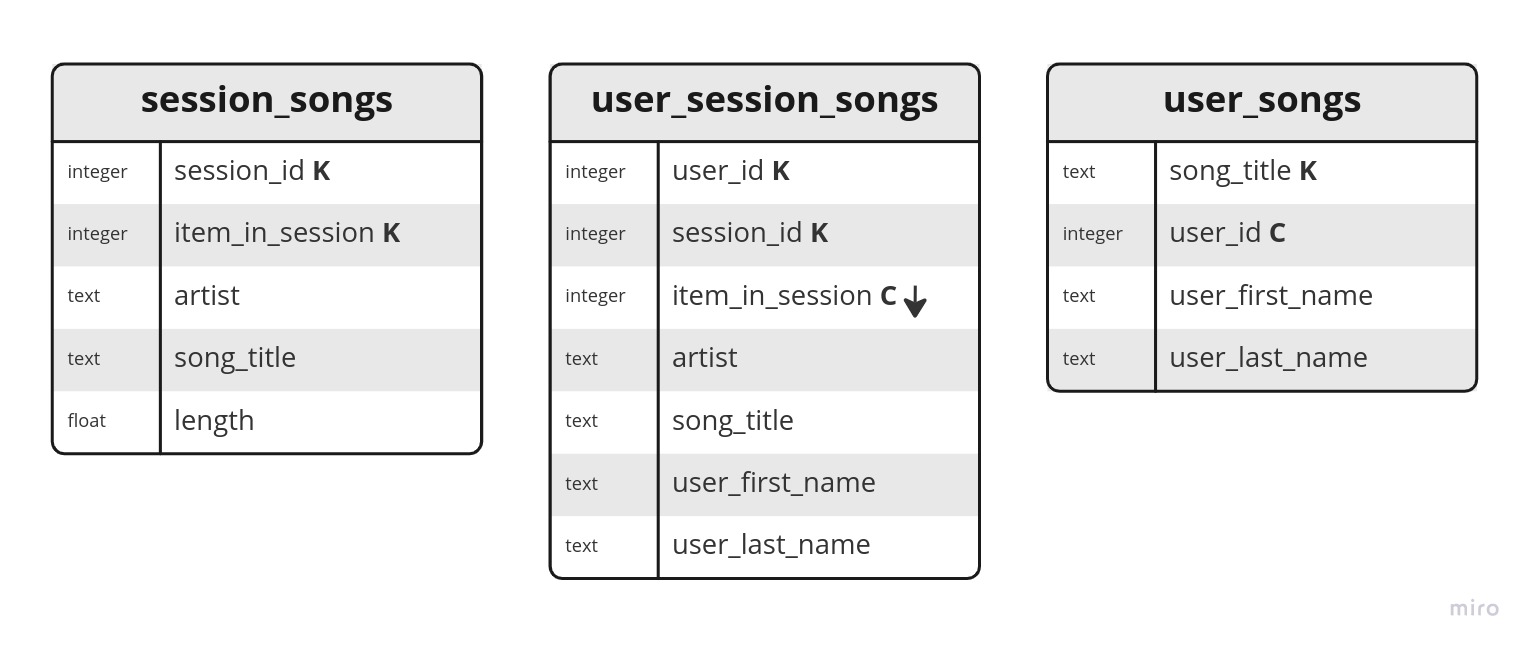Select user_id K row in user_session_songs
Viewport: 1534px width, 651px height.
click(x=765, y=172)
